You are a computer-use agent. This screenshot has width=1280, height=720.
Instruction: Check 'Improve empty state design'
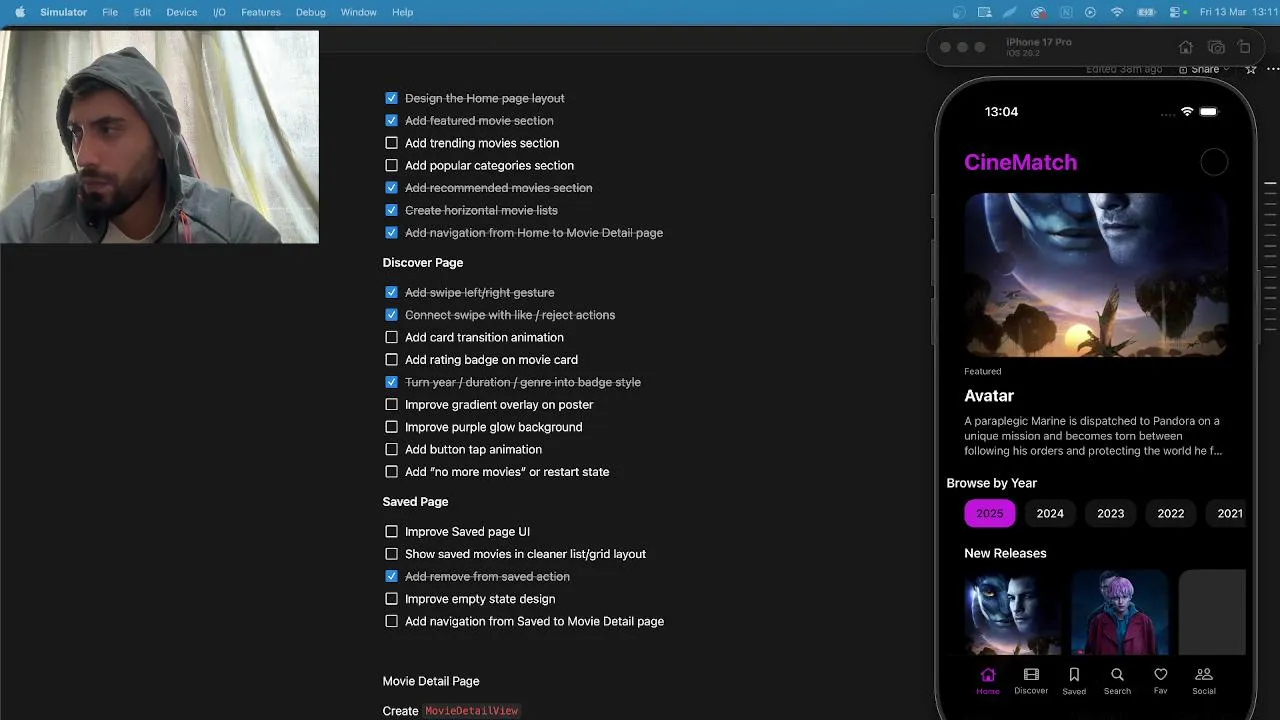(x=391, y=598)
